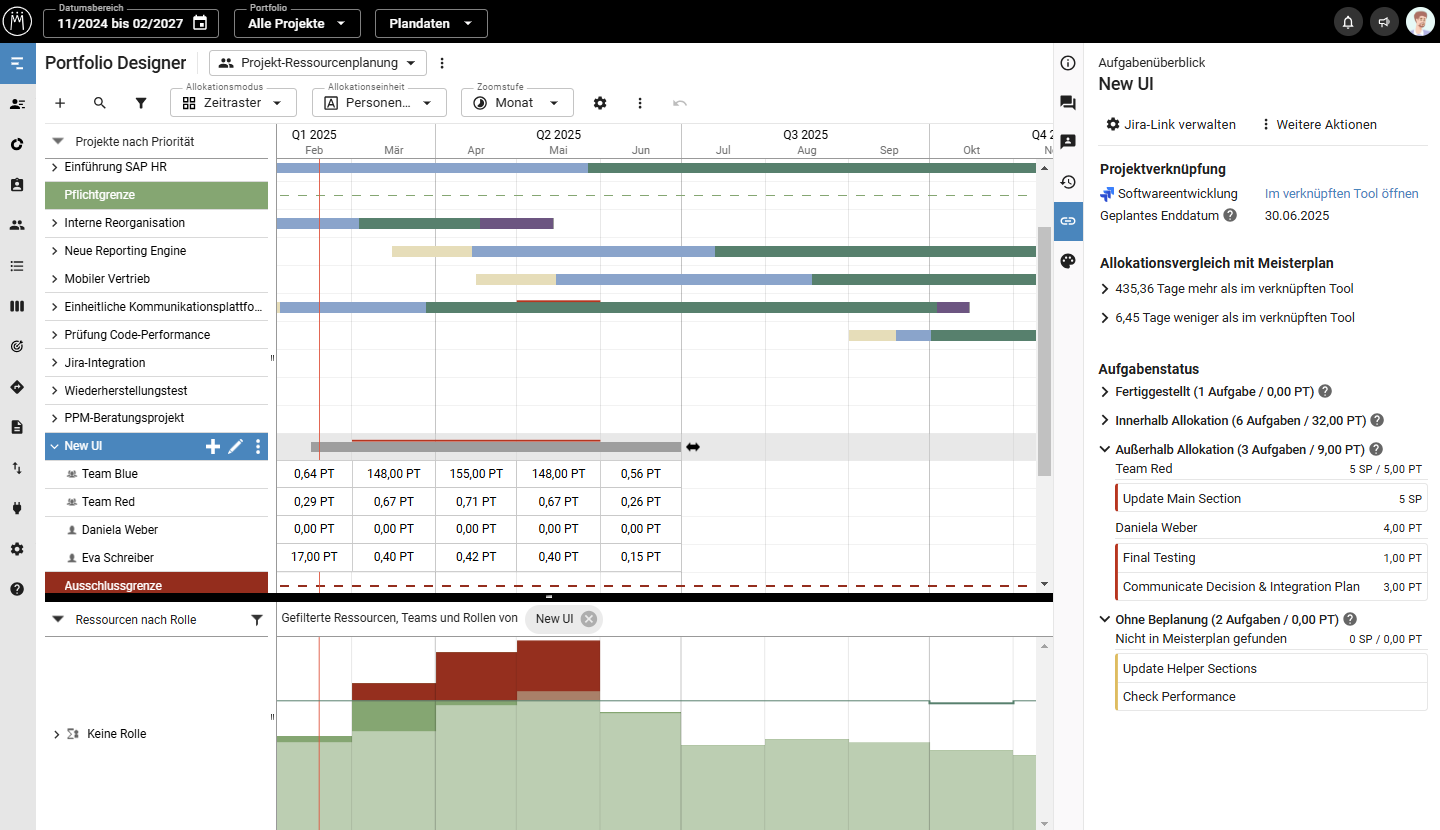Click the plus icon on New UI row
This screenshot has height=830, width=1440.
[x=213, y=447]
